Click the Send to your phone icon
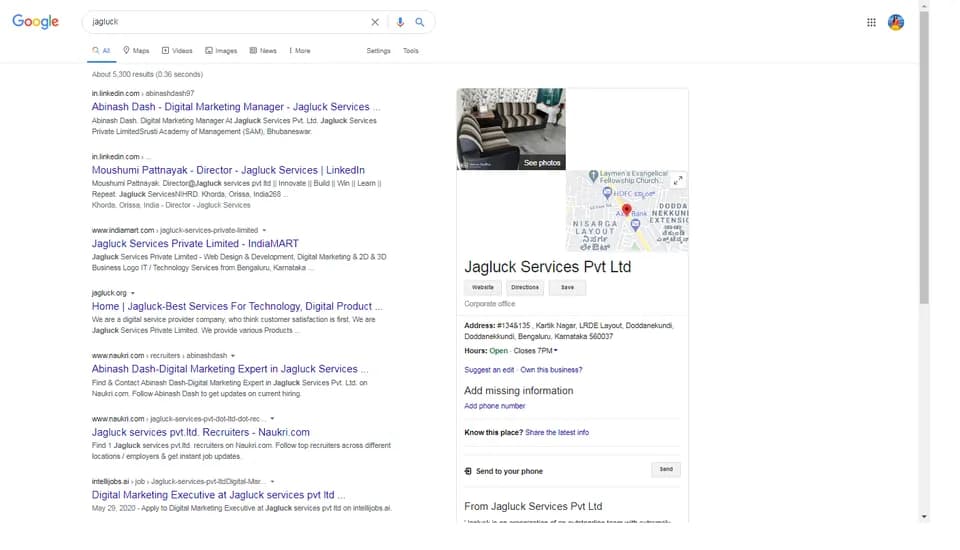This screenshot has width=960, height=550. [468, 471]
